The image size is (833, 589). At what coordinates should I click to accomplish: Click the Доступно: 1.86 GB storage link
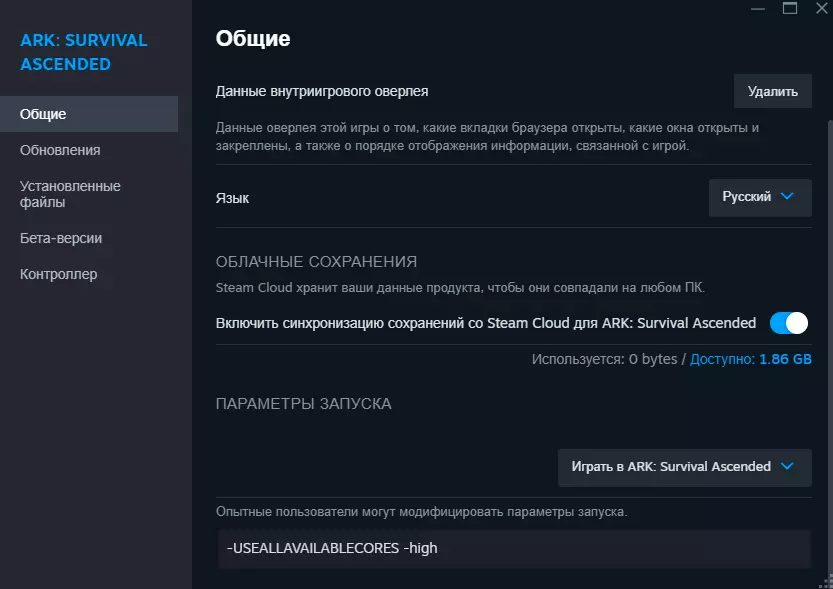[750, 358]
